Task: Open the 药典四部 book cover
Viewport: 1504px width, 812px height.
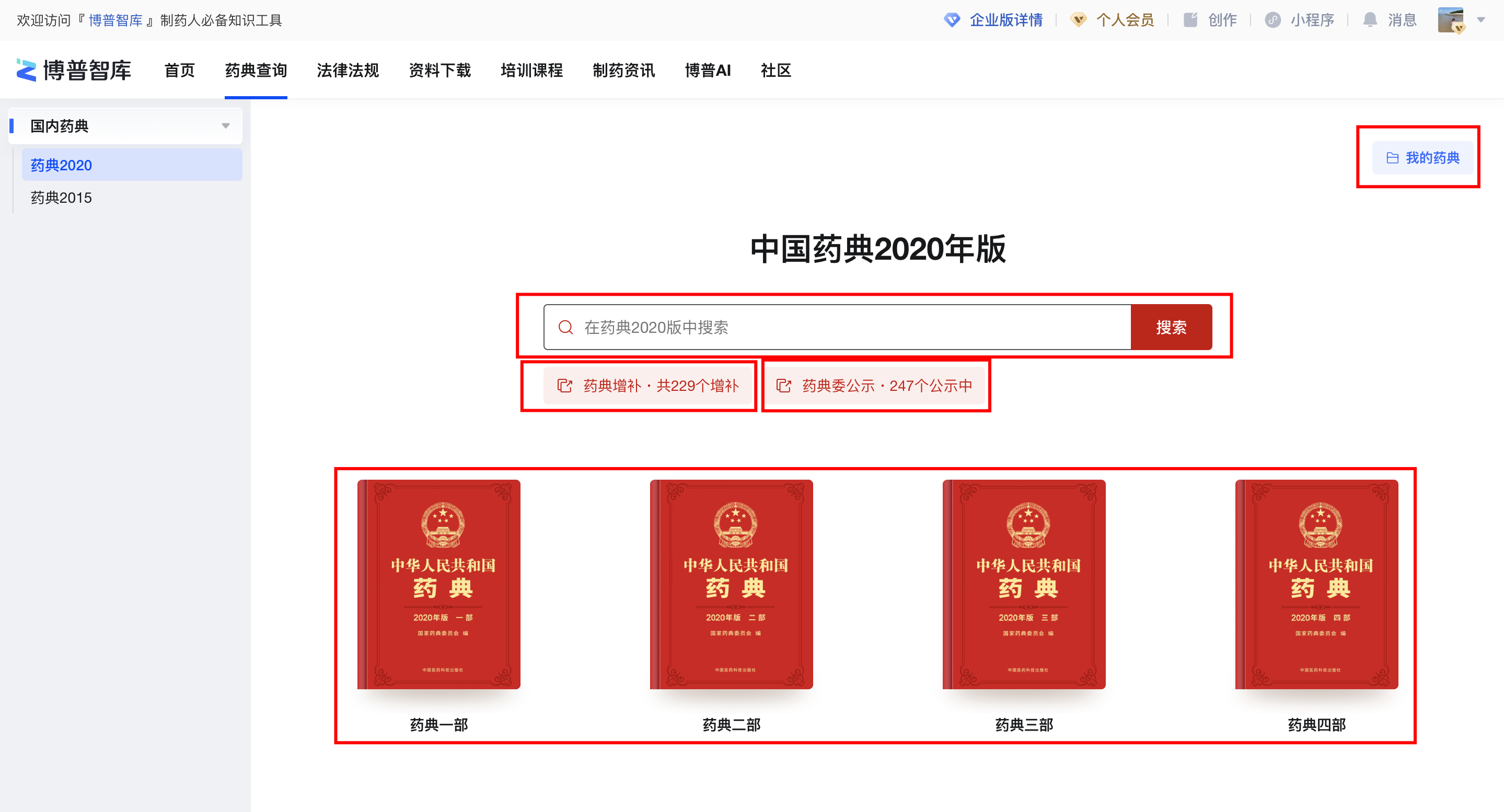Action: pos(1316,584)
